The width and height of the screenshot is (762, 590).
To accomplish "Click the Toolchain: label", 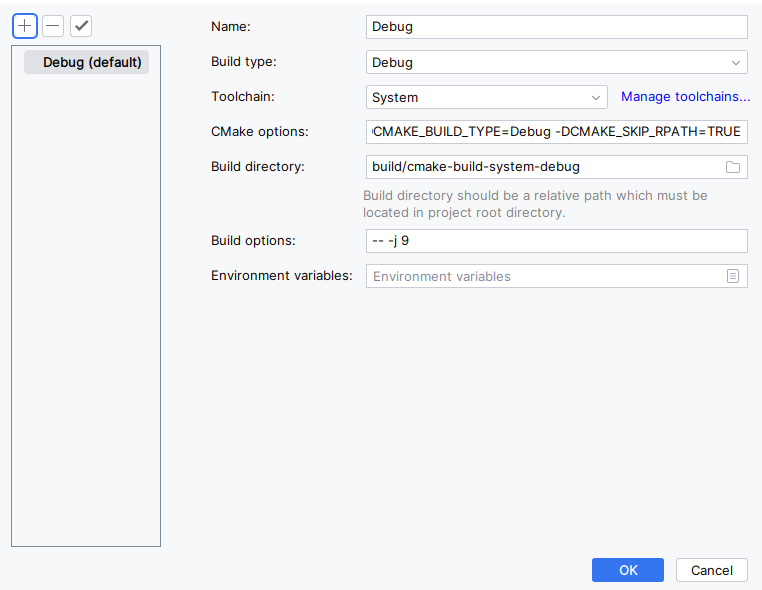I will click(x=242, y=96).
